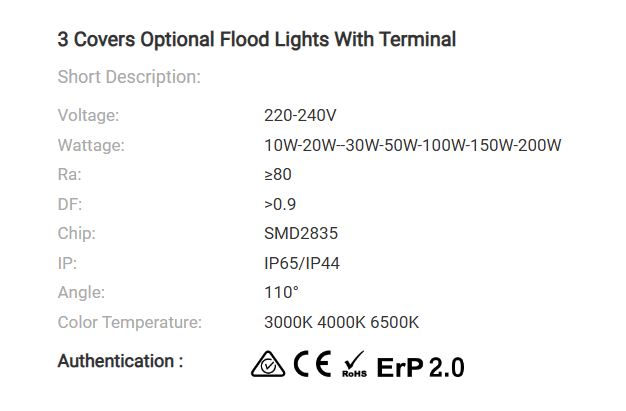
Task: Click the Color Temperature label
Action: tap(130, 322)
